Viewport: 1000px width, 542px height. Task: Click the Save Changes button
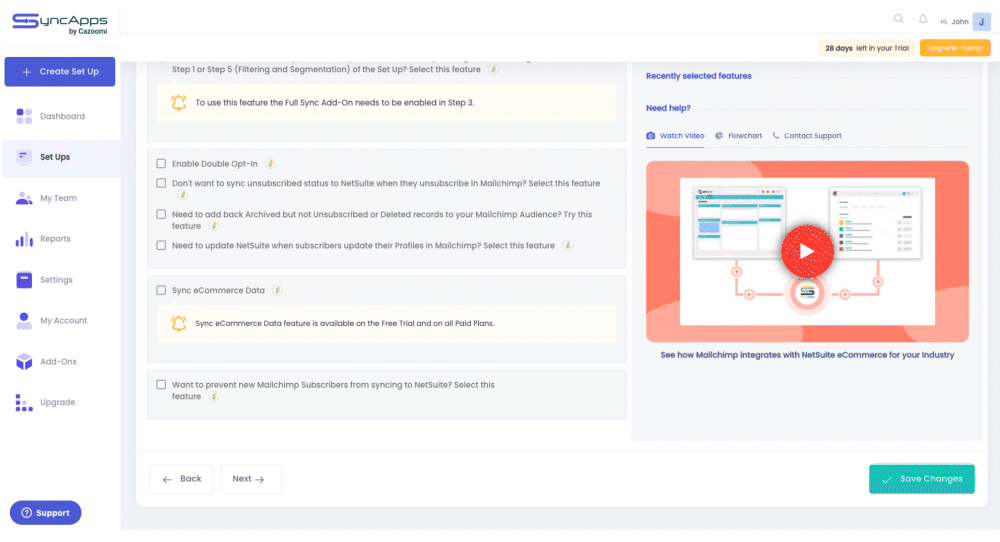922,479
